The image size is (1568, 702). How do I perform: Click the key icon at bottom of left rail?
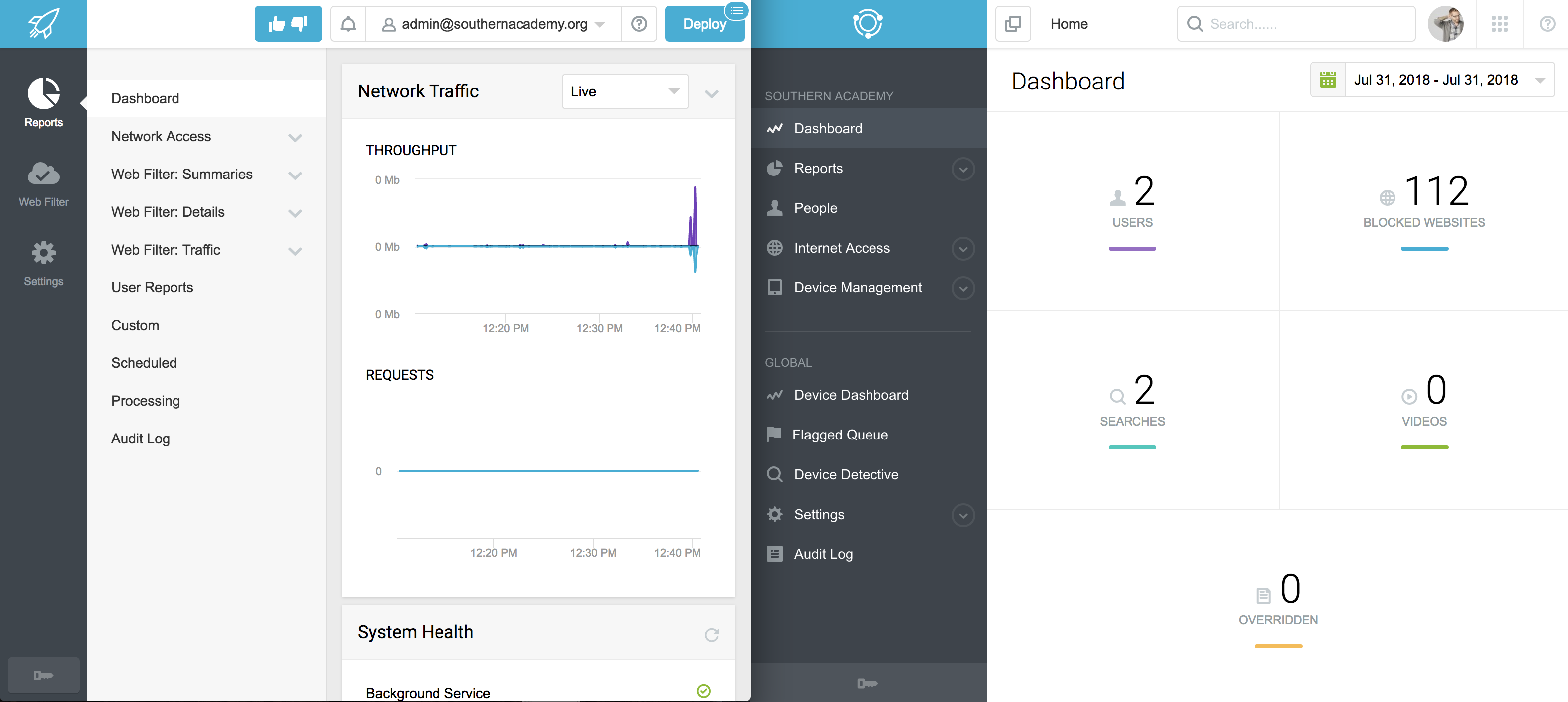43,675
